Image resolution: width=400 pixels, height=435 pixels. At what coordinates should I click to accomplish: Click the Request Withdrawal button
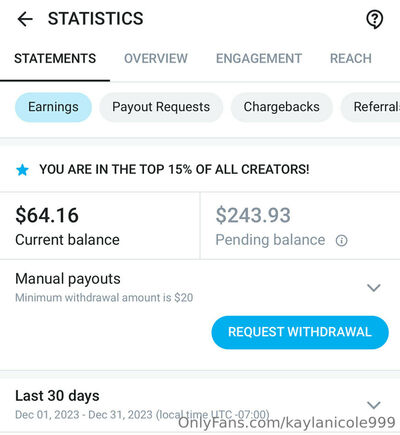point(300,332)
